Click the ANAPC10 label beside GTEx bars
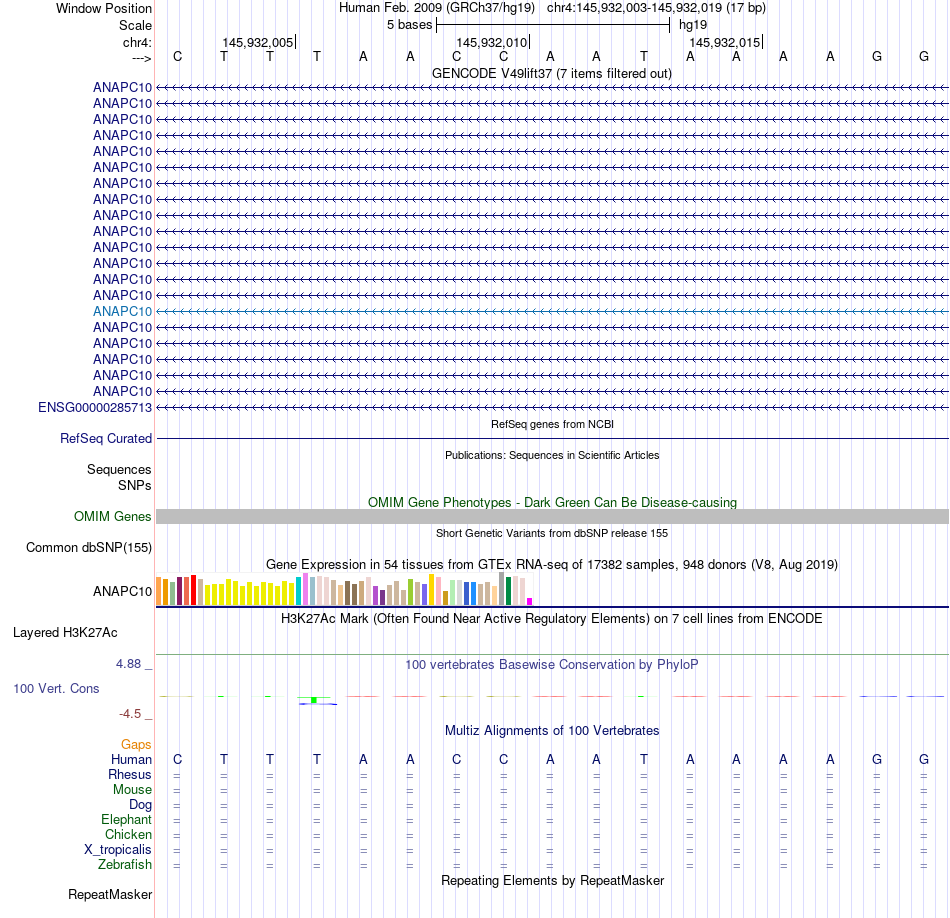This screenshot has height=918, width=950. coord(122,591)
